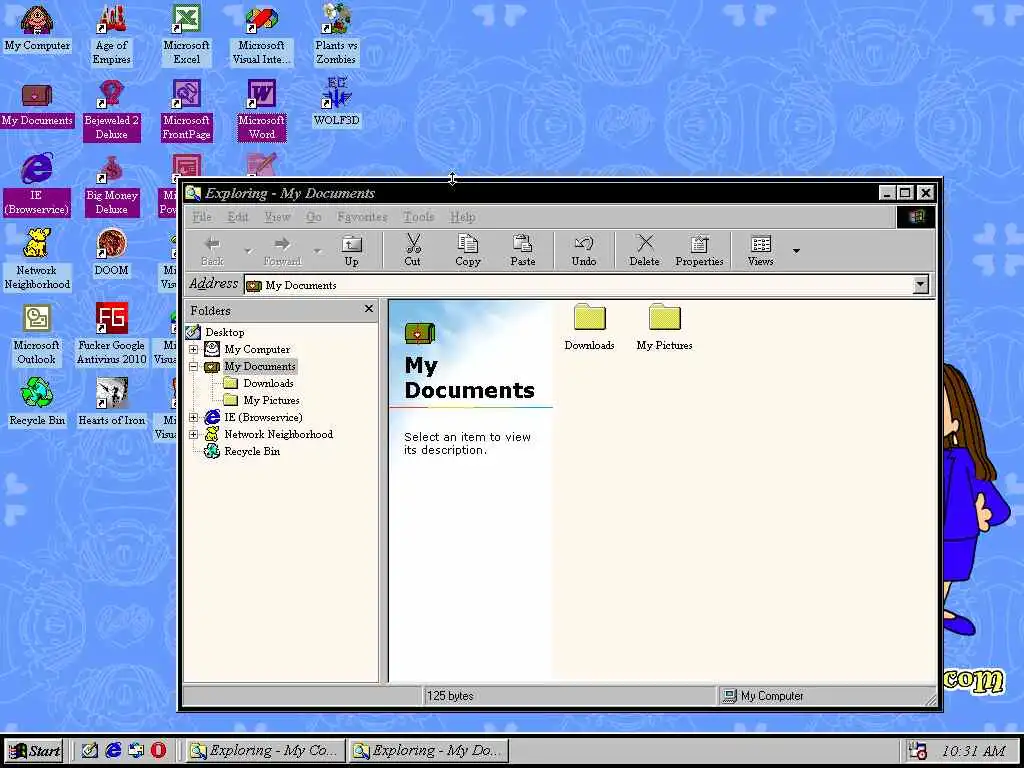Click Show Desktop quick launch icon
Viewport: 1024px width, 768px height.
(x=89, y=750)
